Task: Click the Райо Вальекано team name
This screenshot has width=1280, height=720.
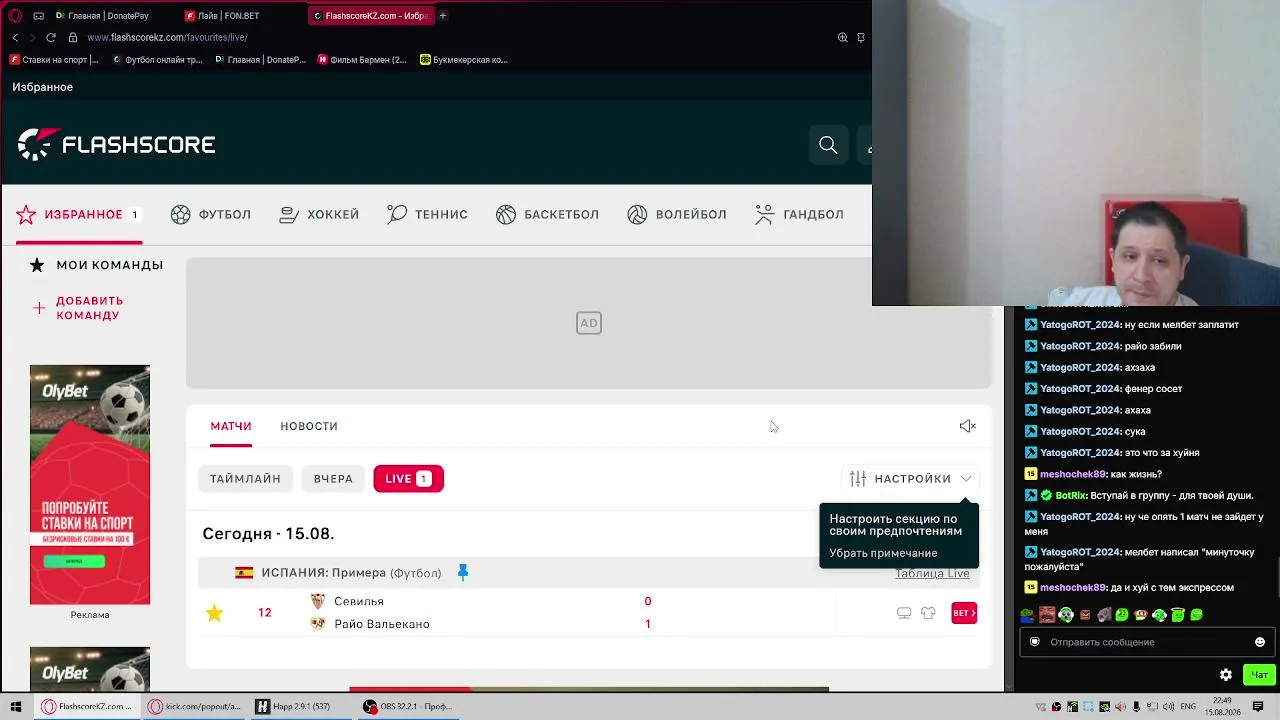Action: point(382,624)
